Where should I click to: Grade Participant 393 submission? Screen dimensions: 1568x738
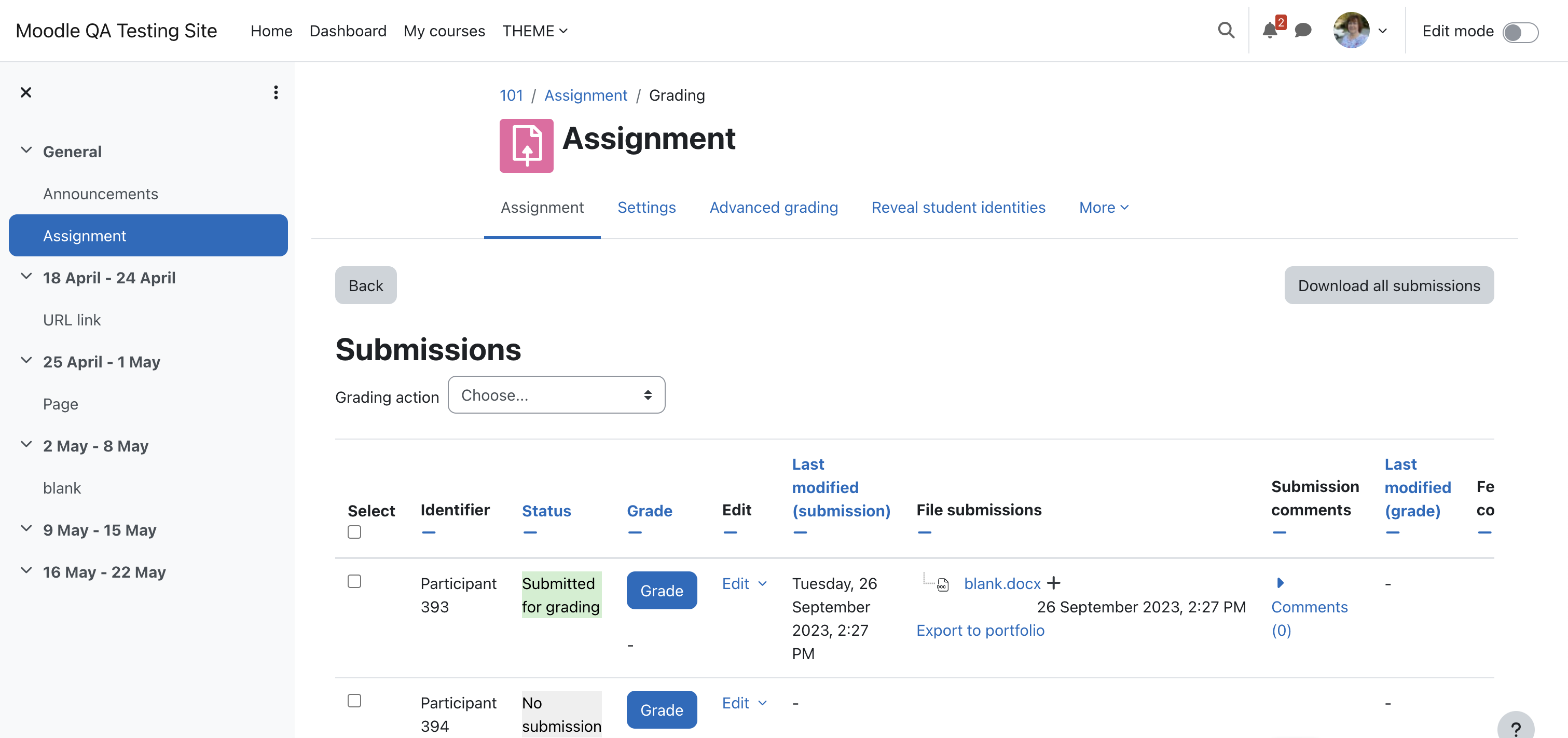click(x=662, y=590)
